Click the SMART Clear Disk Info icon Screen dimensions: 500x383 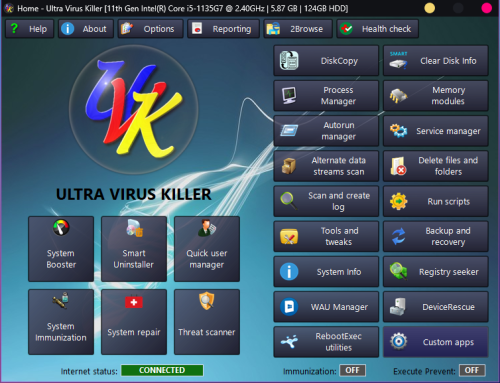click(x=399, y=61)
